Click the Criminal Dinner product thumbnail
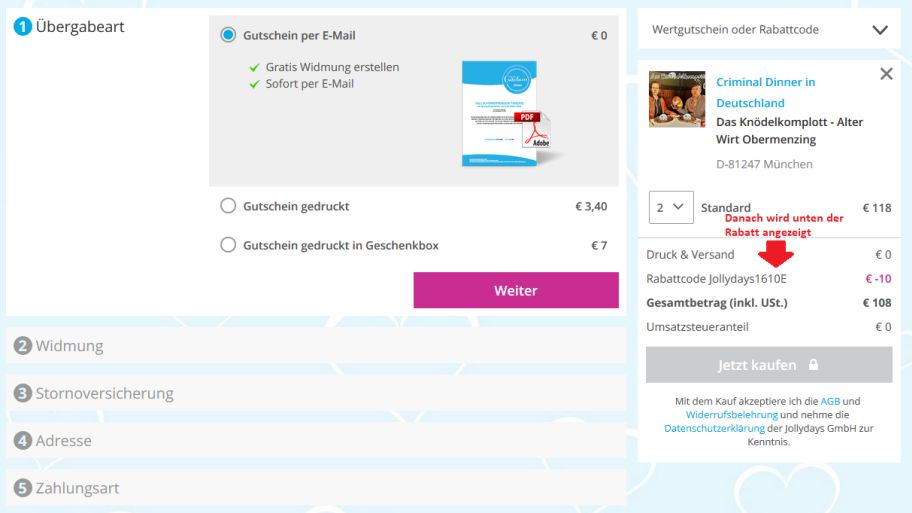The height and width of the screenshot is (513, 912). coord(677,98)
